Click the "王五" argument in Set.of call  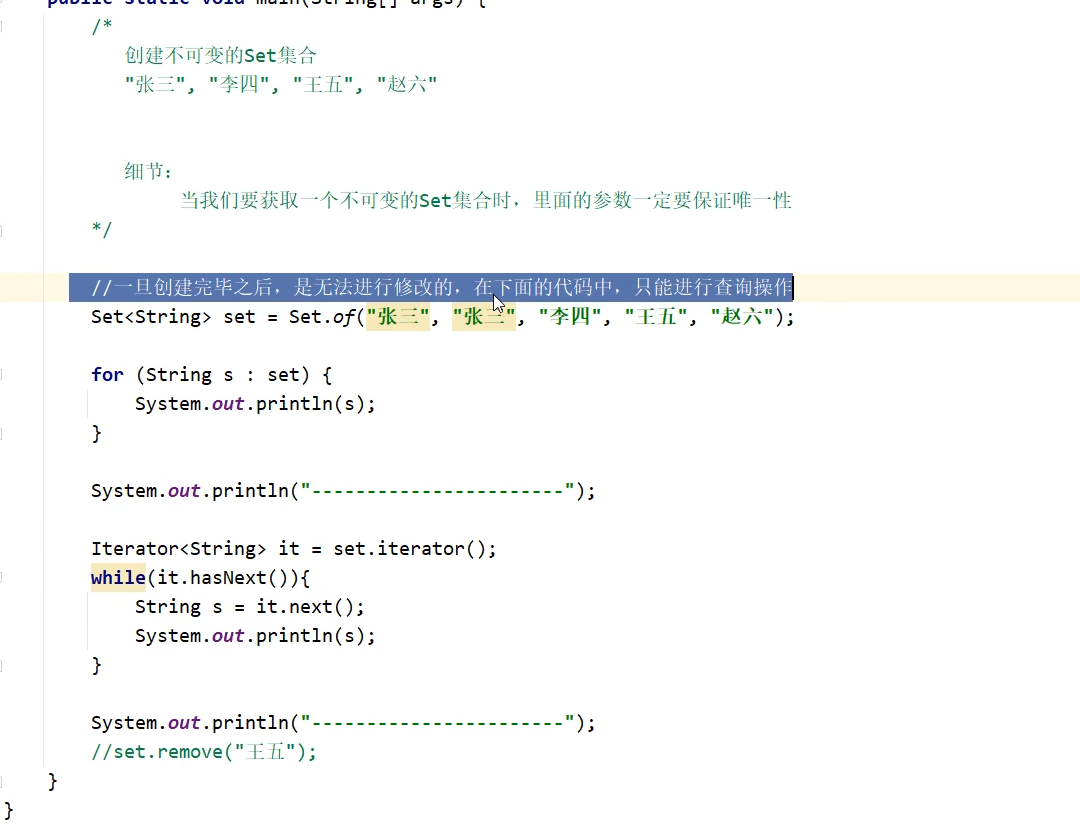point(656,317)
